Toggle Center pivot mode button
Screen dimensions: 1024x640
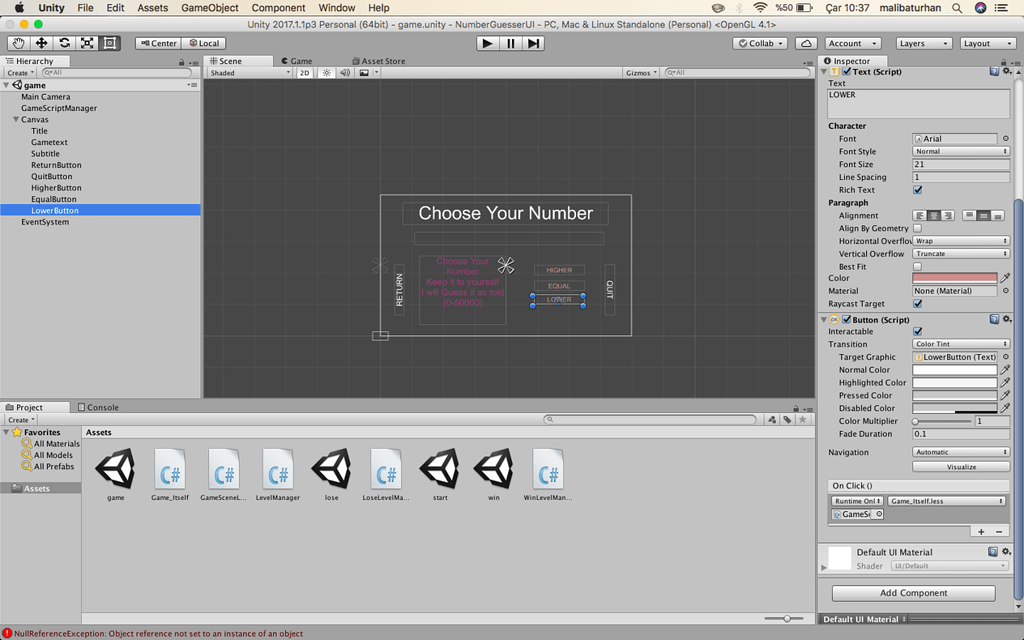158,43
